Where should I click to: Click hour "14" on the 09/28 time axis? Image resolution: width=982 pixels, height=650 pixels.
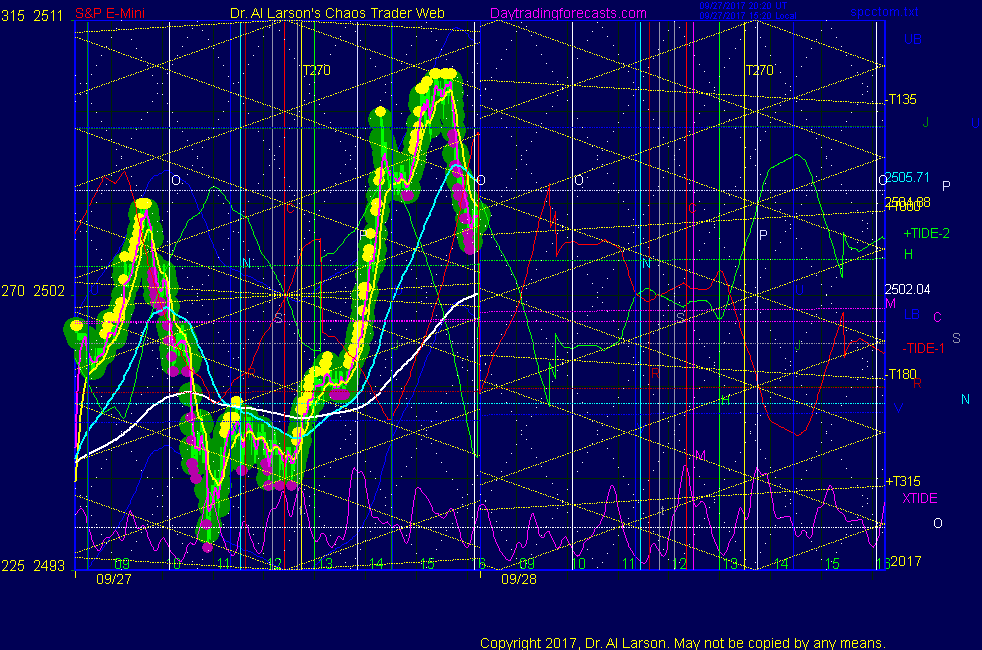[x=781, y=564]
